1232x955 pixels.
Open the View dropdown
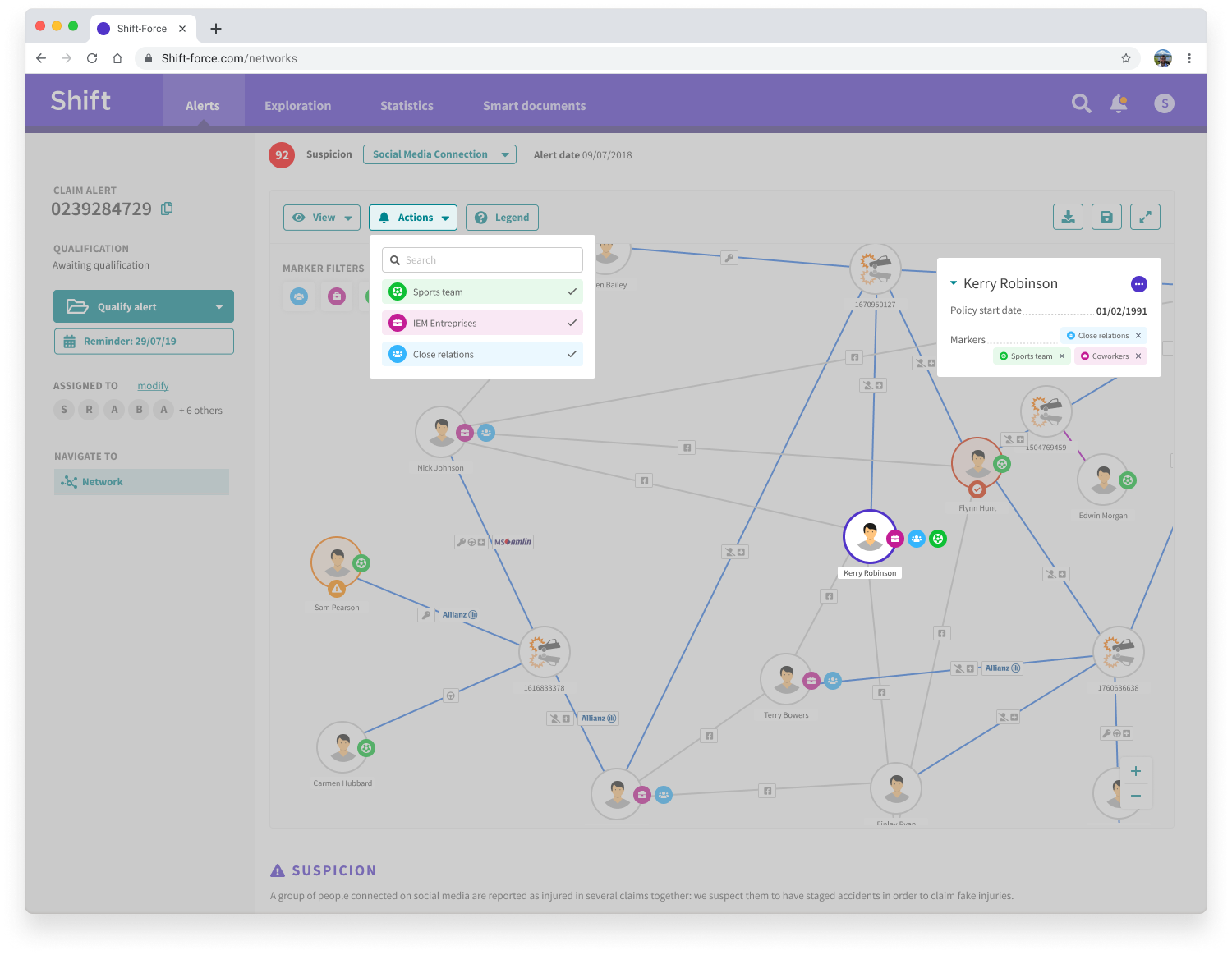pyautogui.click(x=322, y=218)
